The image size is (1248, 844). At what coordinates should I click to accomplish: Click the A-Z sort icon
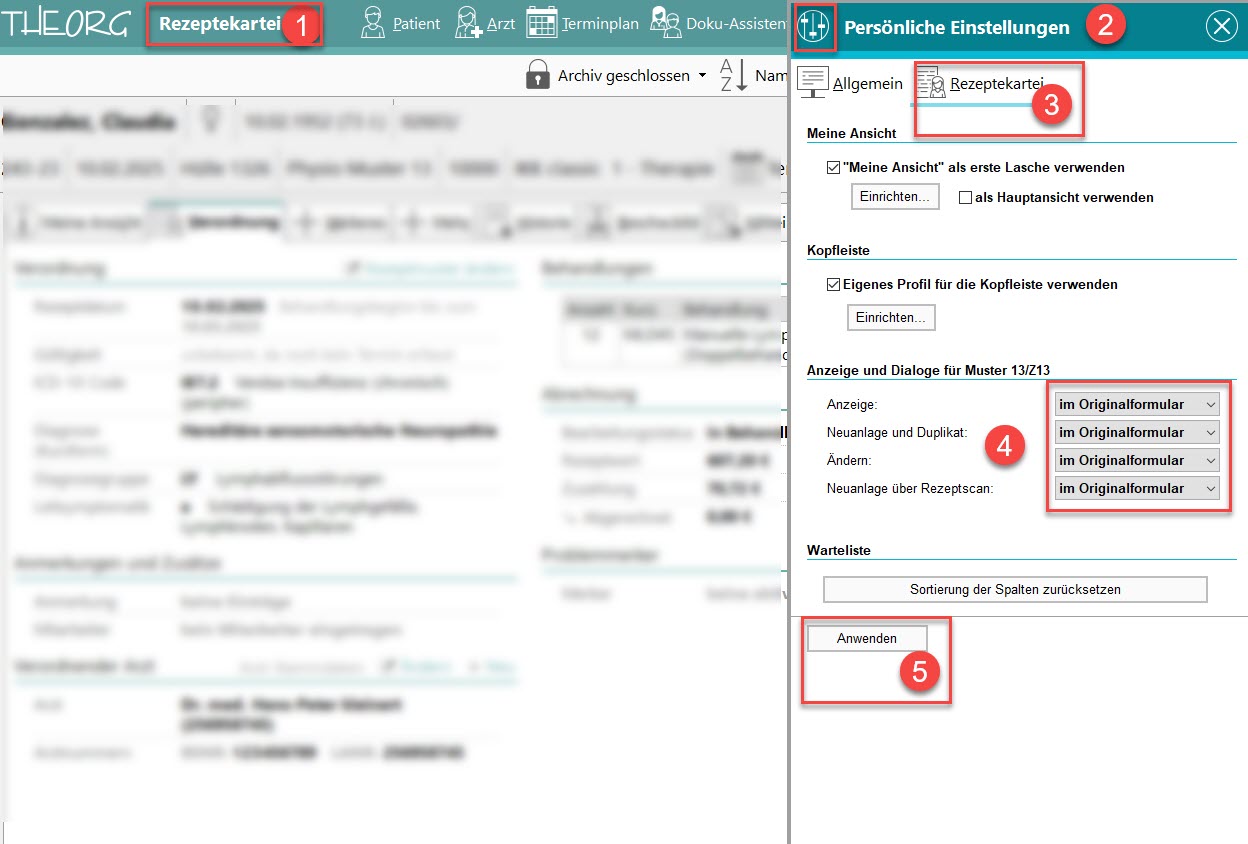click(x=733, y=75)
